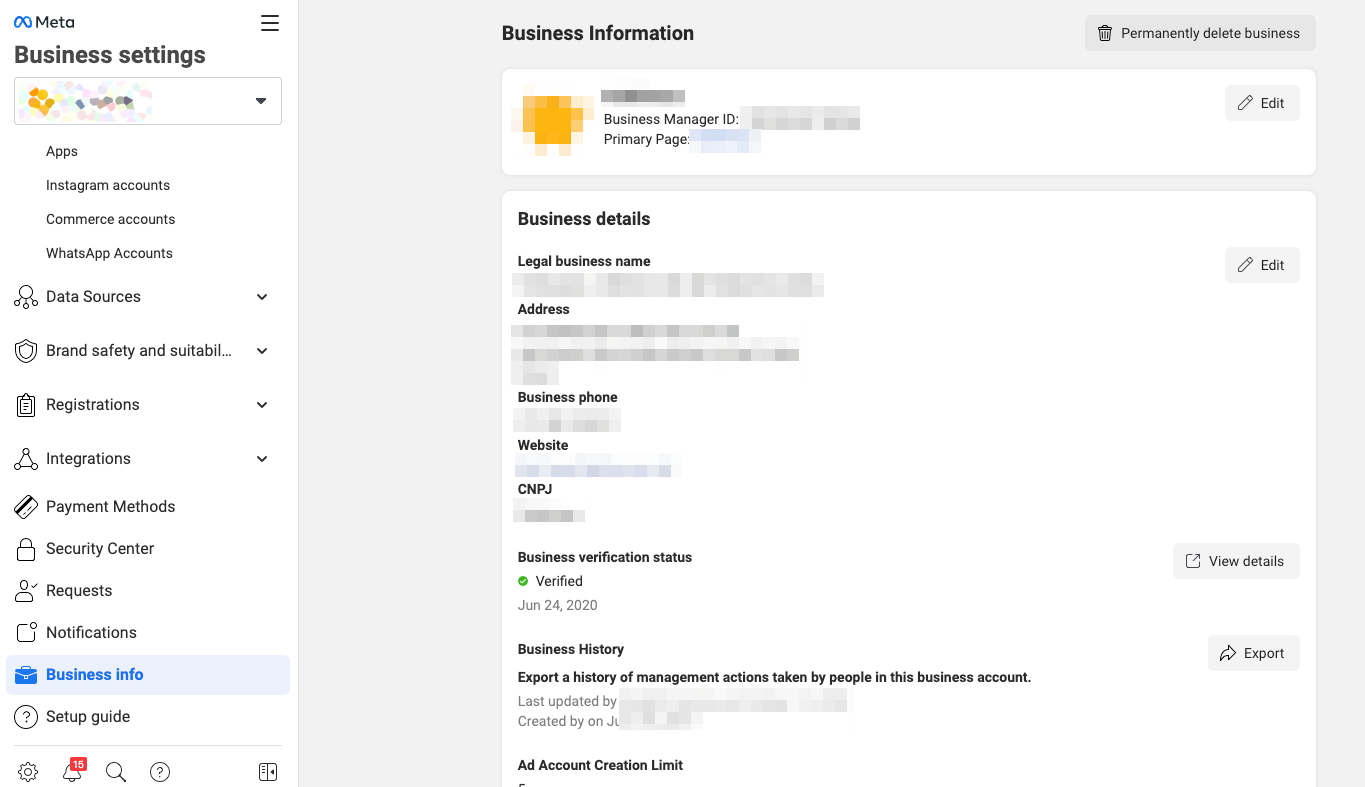
Task: Click the Legal business name label
Action: [584, 261]
